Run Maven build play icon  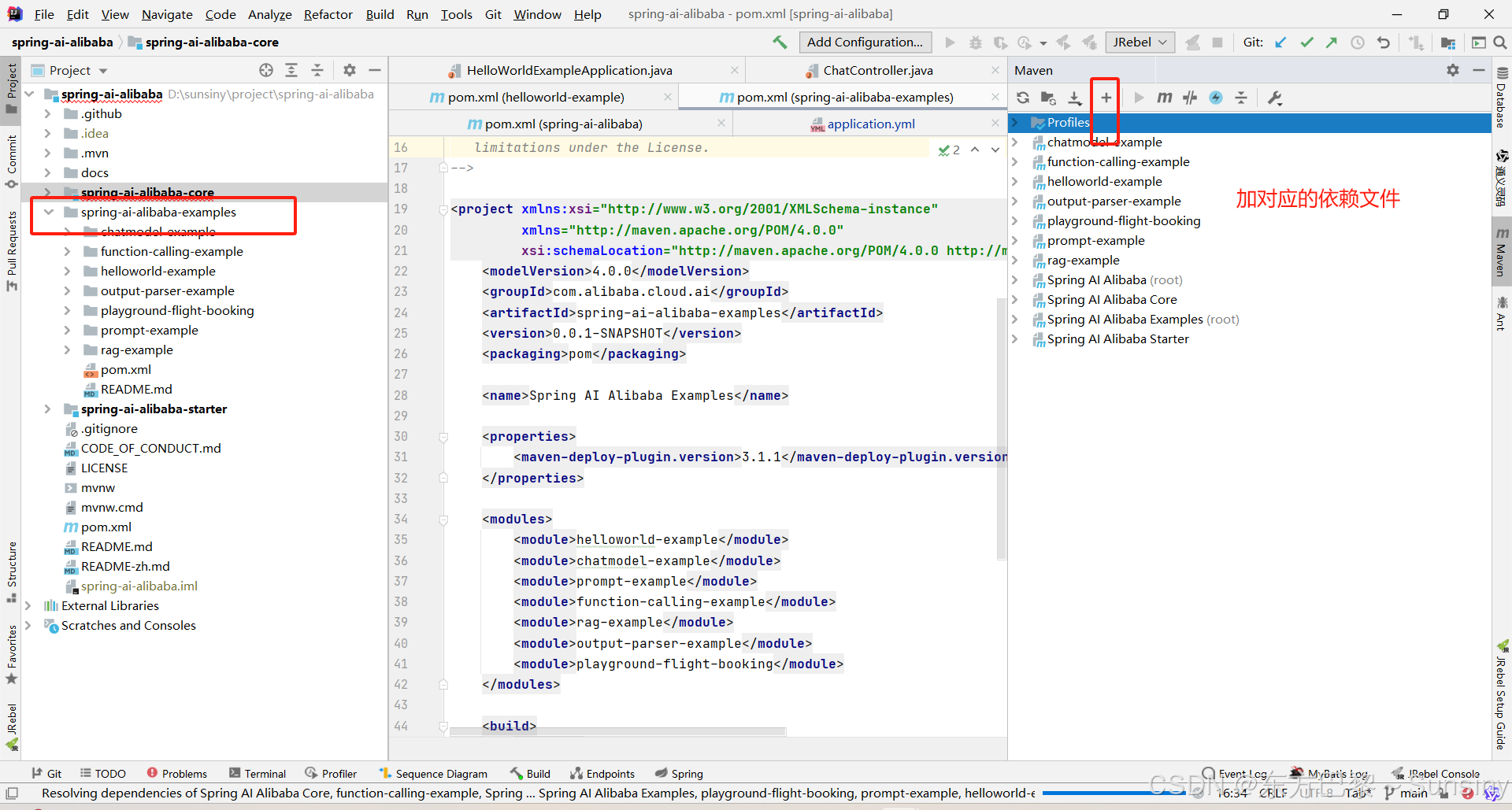pyautogui.click(x=1139, y=98)
